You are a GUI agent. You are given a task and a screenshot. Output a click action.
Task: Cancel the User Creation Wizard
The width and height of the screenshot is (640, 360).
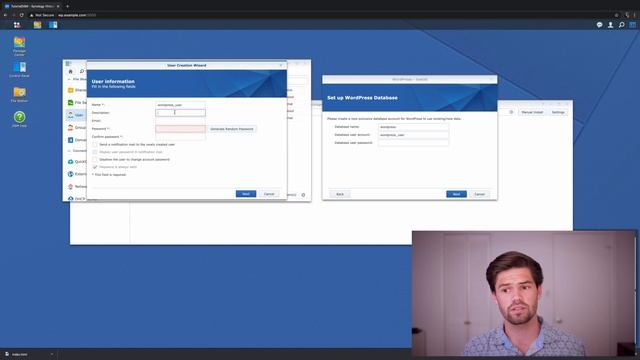pyautogui.click(x=269, y=194)
